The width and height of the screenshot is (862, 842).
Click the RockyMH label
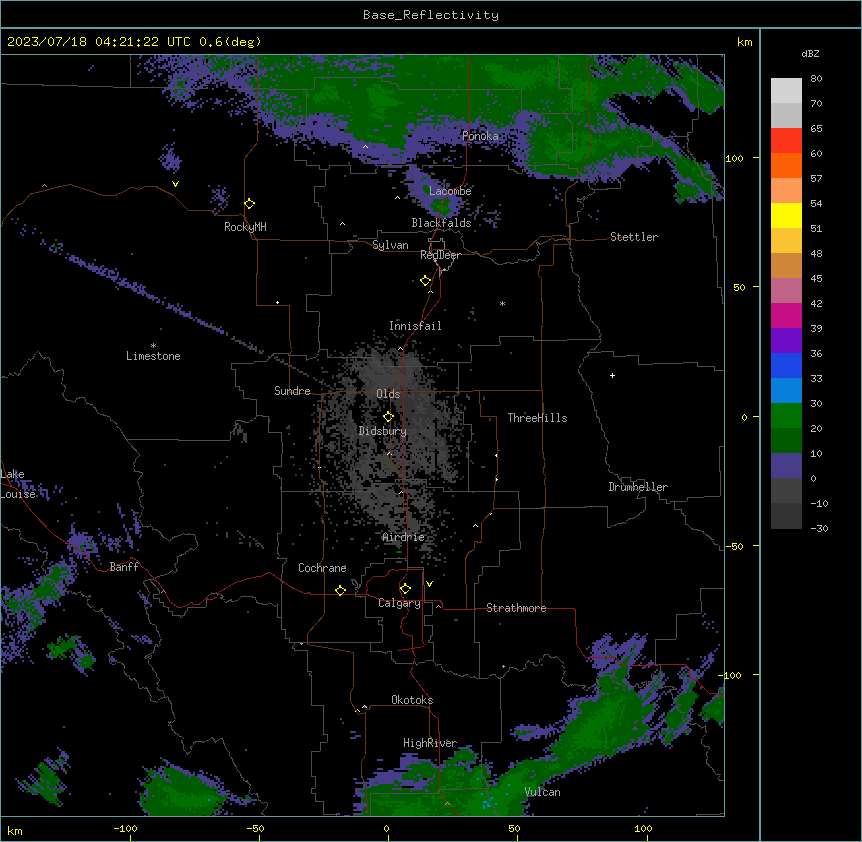pos(245,227)
